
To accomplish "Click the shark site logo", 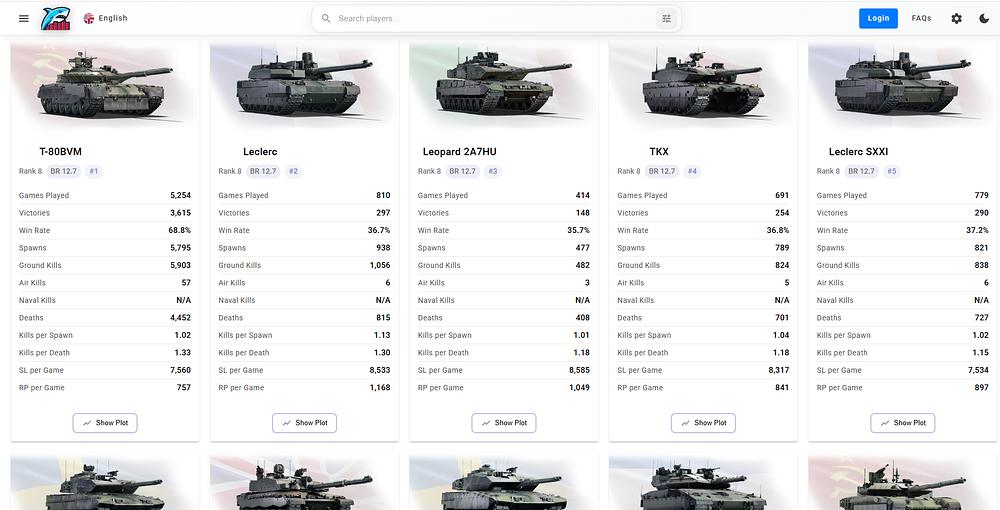I will click(x=56, y=18).
